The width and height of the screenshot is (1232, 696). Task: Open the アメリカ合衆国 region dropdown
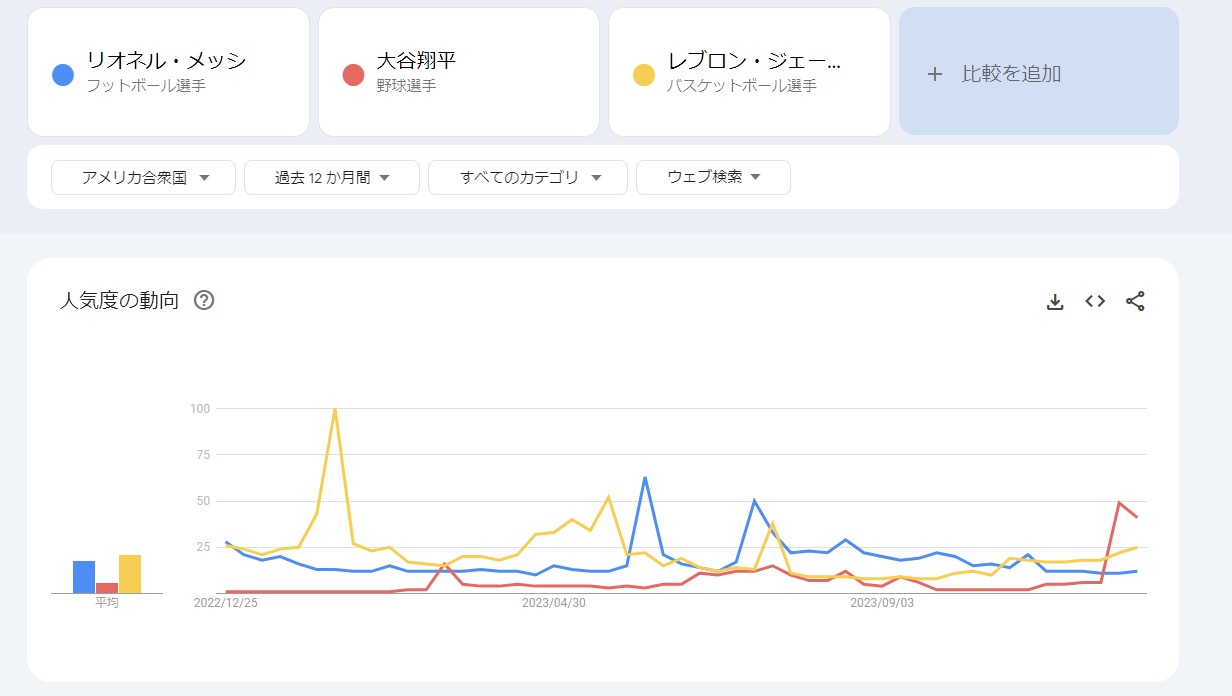[143, 177]
